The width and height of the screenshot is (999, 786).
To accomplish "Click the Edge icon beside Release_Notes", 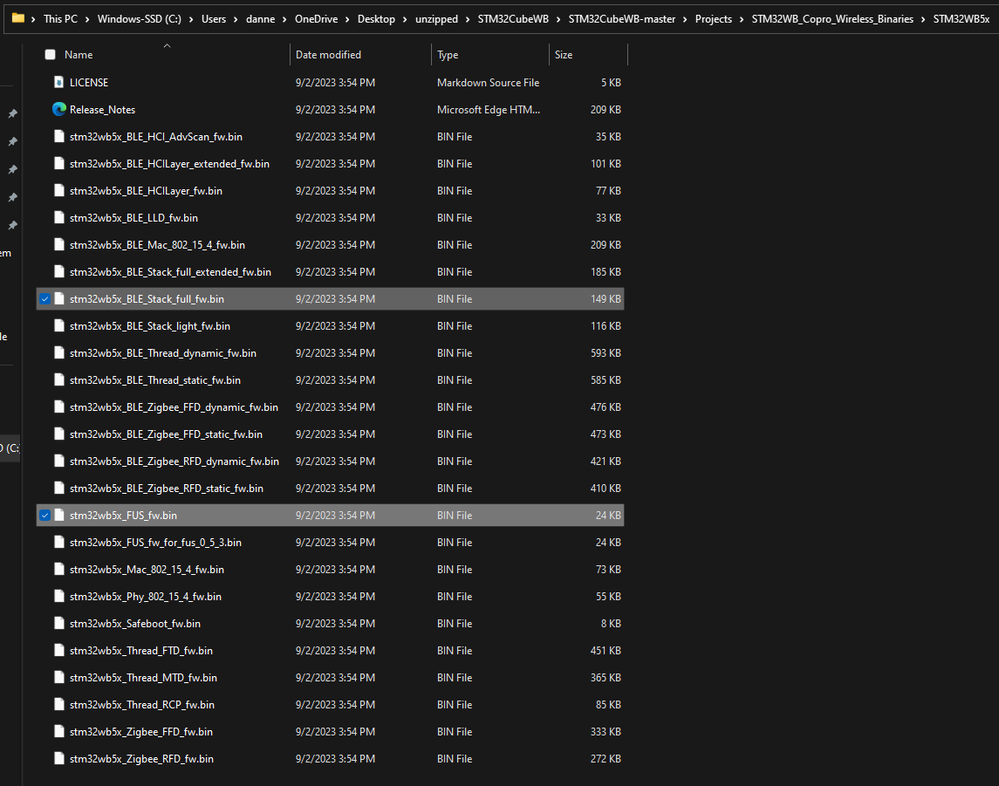I will coord(59,109).
